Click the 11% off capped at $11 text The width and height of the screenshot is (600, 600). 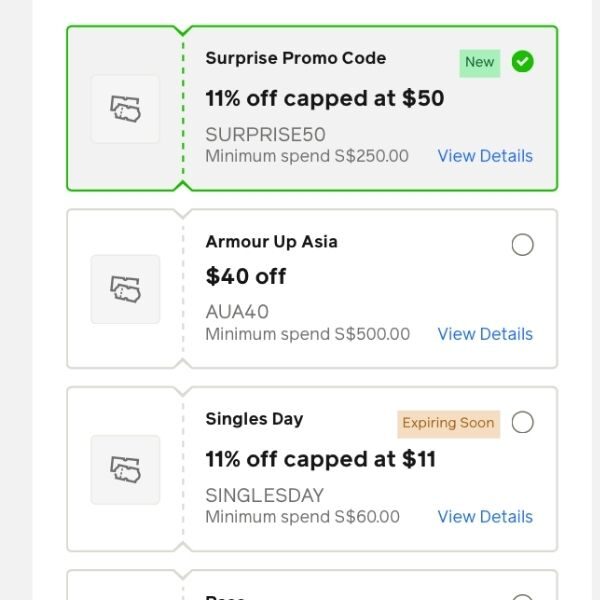(x=320, y=459)
